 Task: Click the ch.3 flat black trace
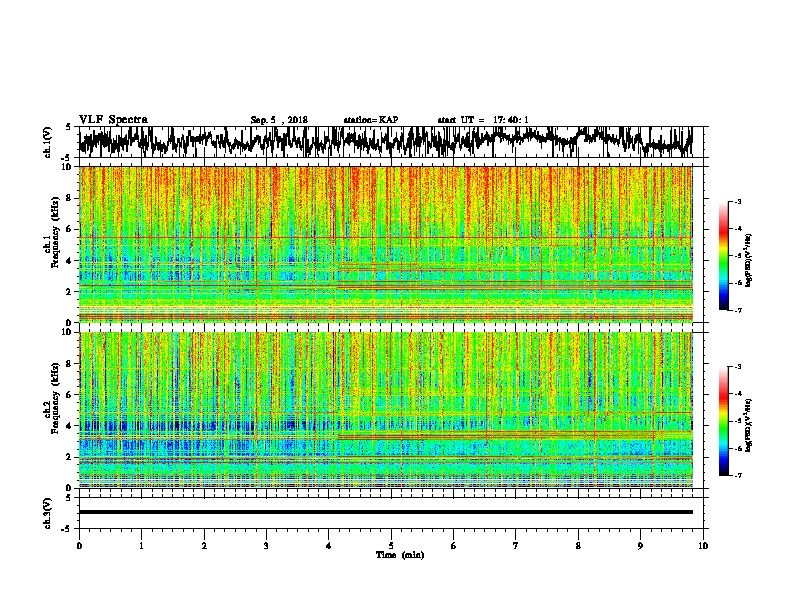coord(385,512)
